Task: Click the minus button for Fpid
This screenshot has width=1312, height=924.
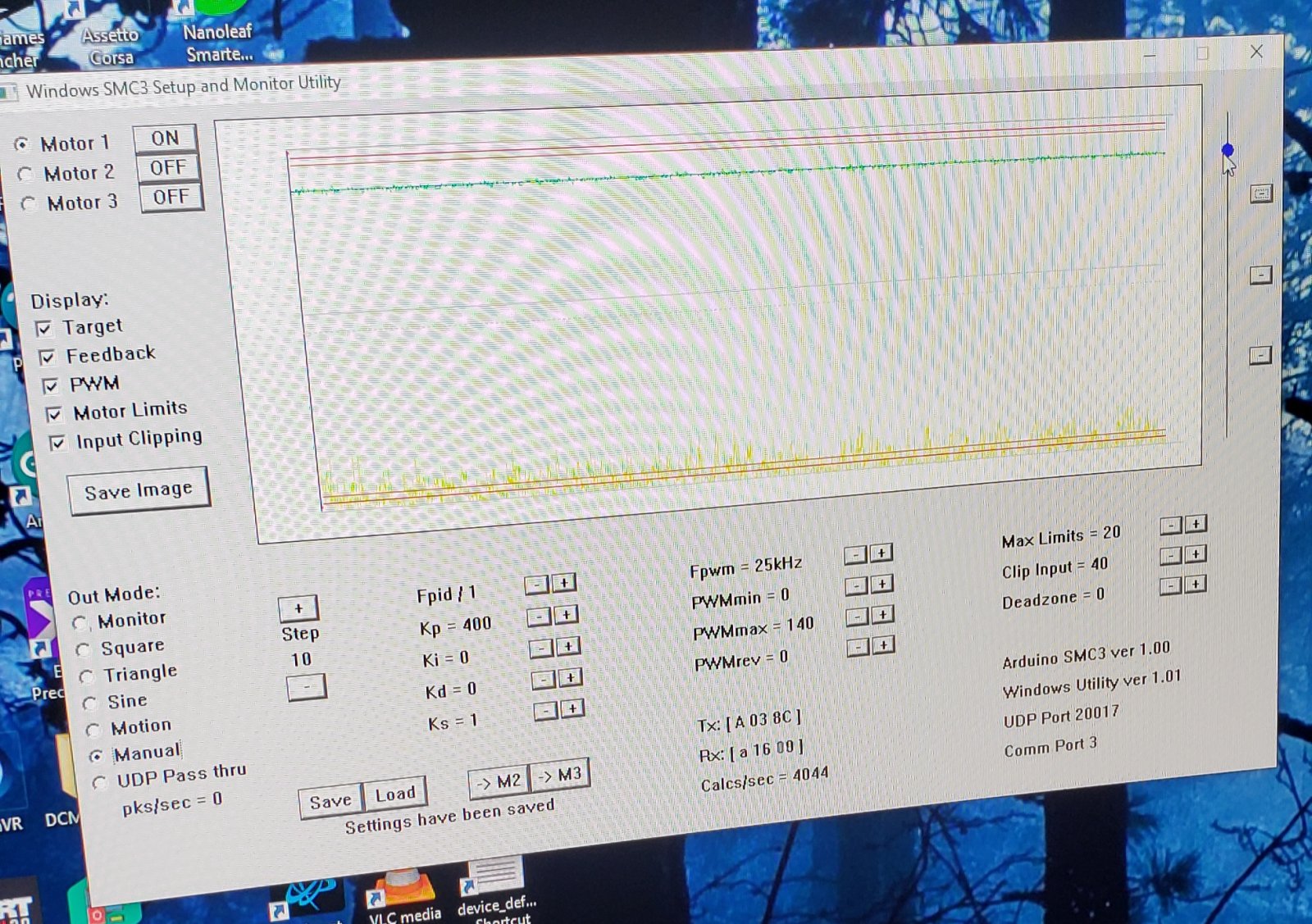Action: pos(536,584)
